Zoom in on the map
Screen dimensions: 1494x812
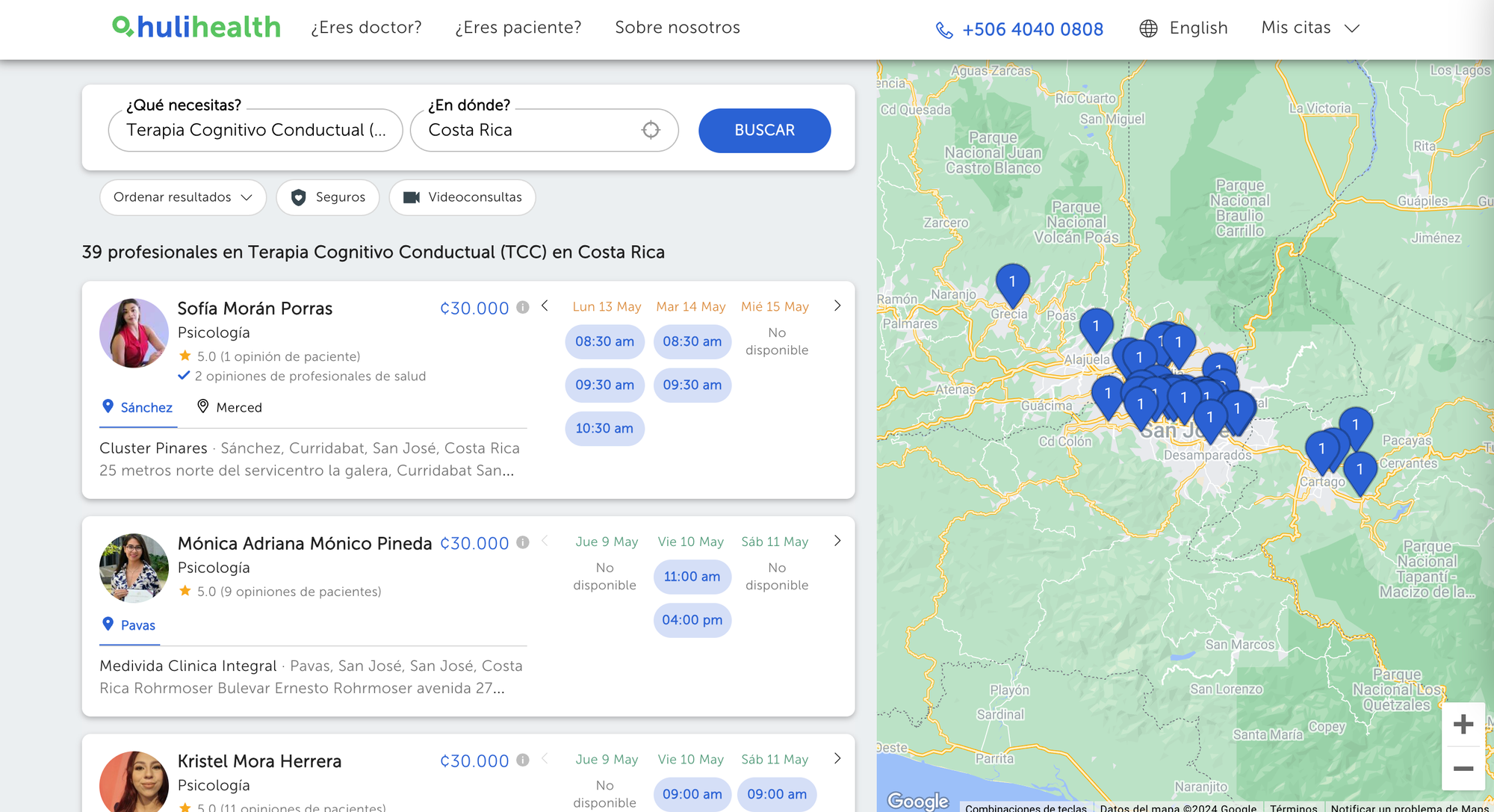click(1463, 724)
